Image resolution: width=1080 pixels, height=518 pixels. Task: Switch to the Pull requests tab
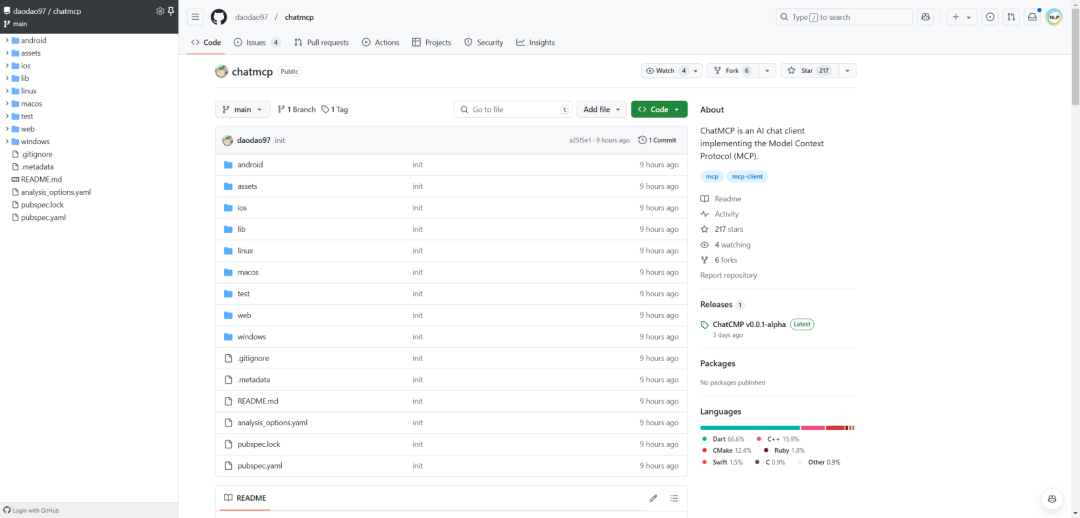(x=321, y=42)
